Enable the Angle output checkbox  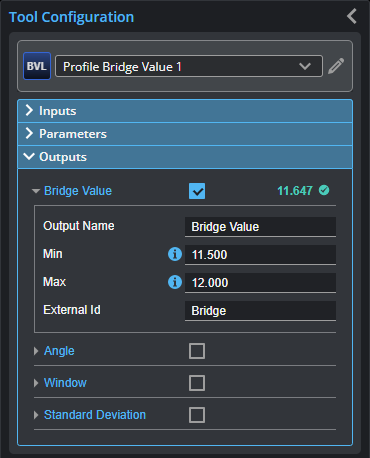[x=197, y=351]
